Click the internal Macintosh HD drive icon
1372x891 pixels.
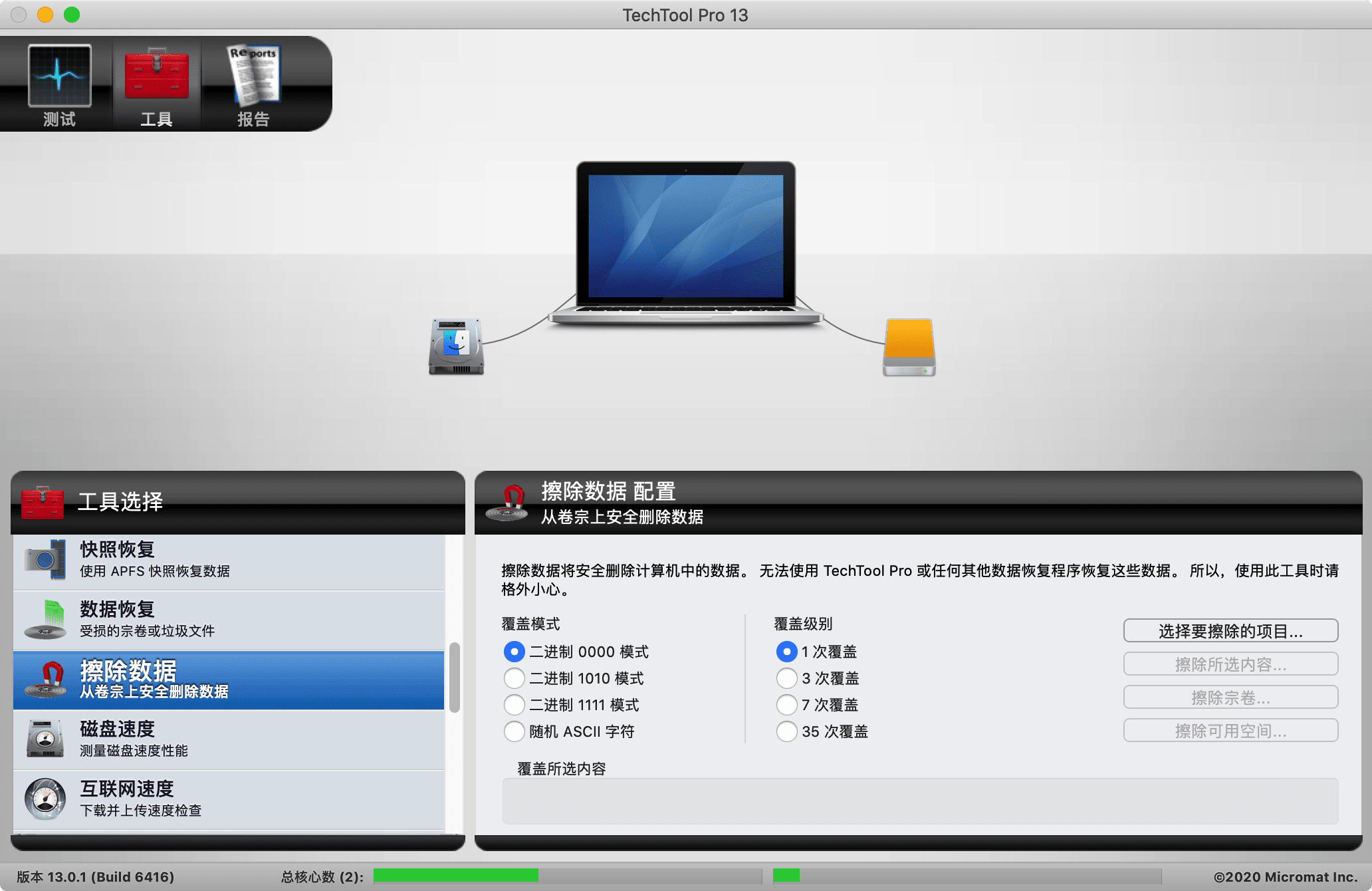[456, 346]
